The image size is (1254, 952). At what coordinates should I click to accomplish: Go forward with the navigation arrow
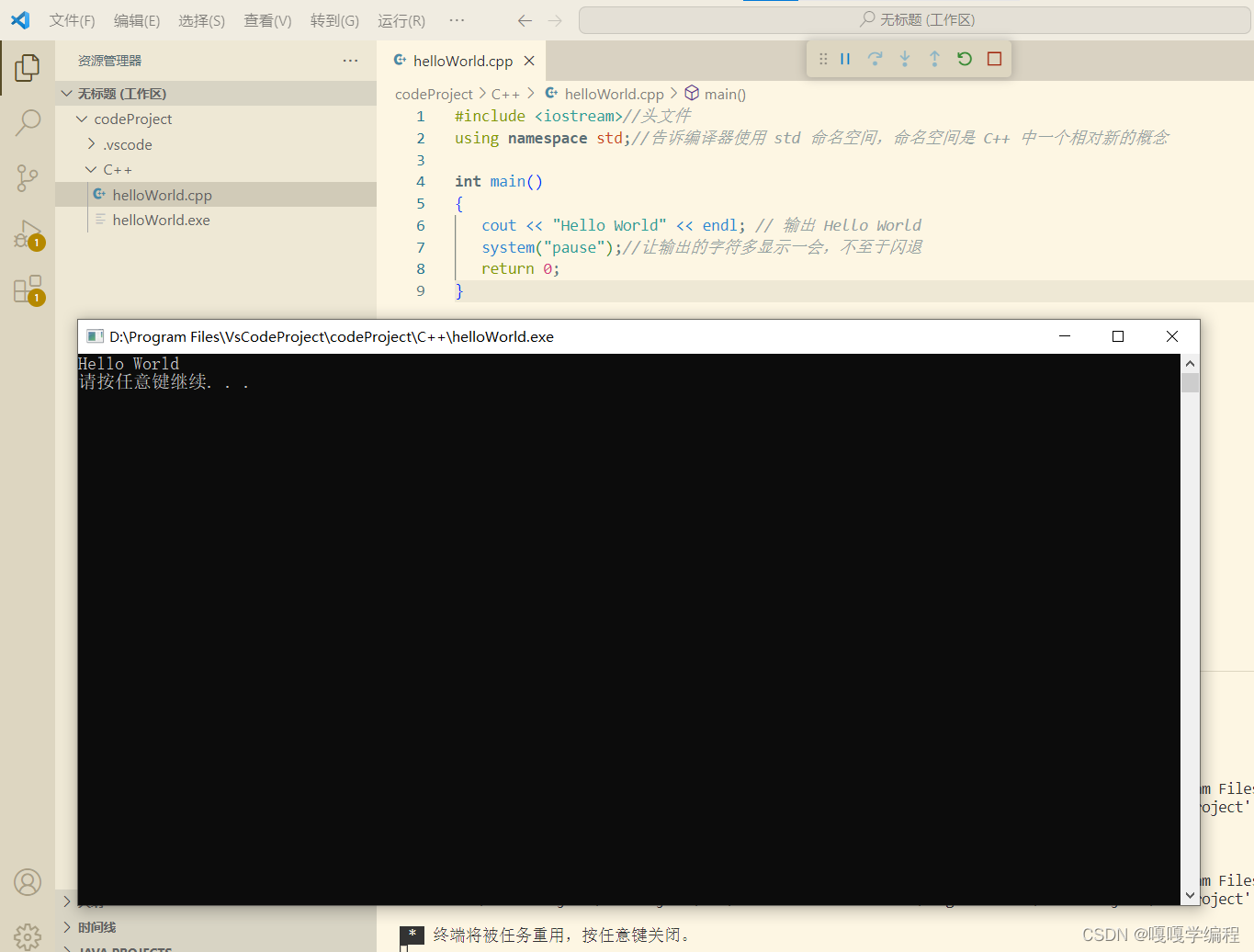pyautogui.click(x=555, y=20)
